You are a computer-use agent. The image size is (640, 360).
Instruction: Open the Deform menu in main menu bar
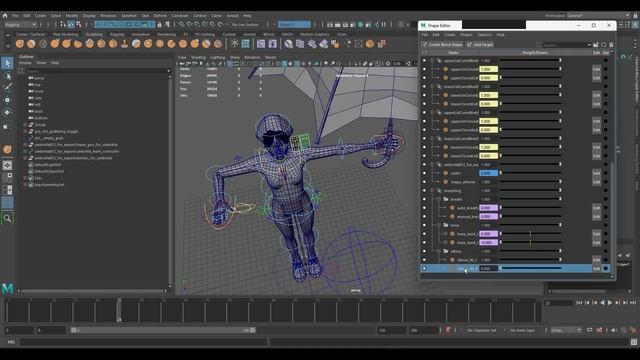click(160, 16)
